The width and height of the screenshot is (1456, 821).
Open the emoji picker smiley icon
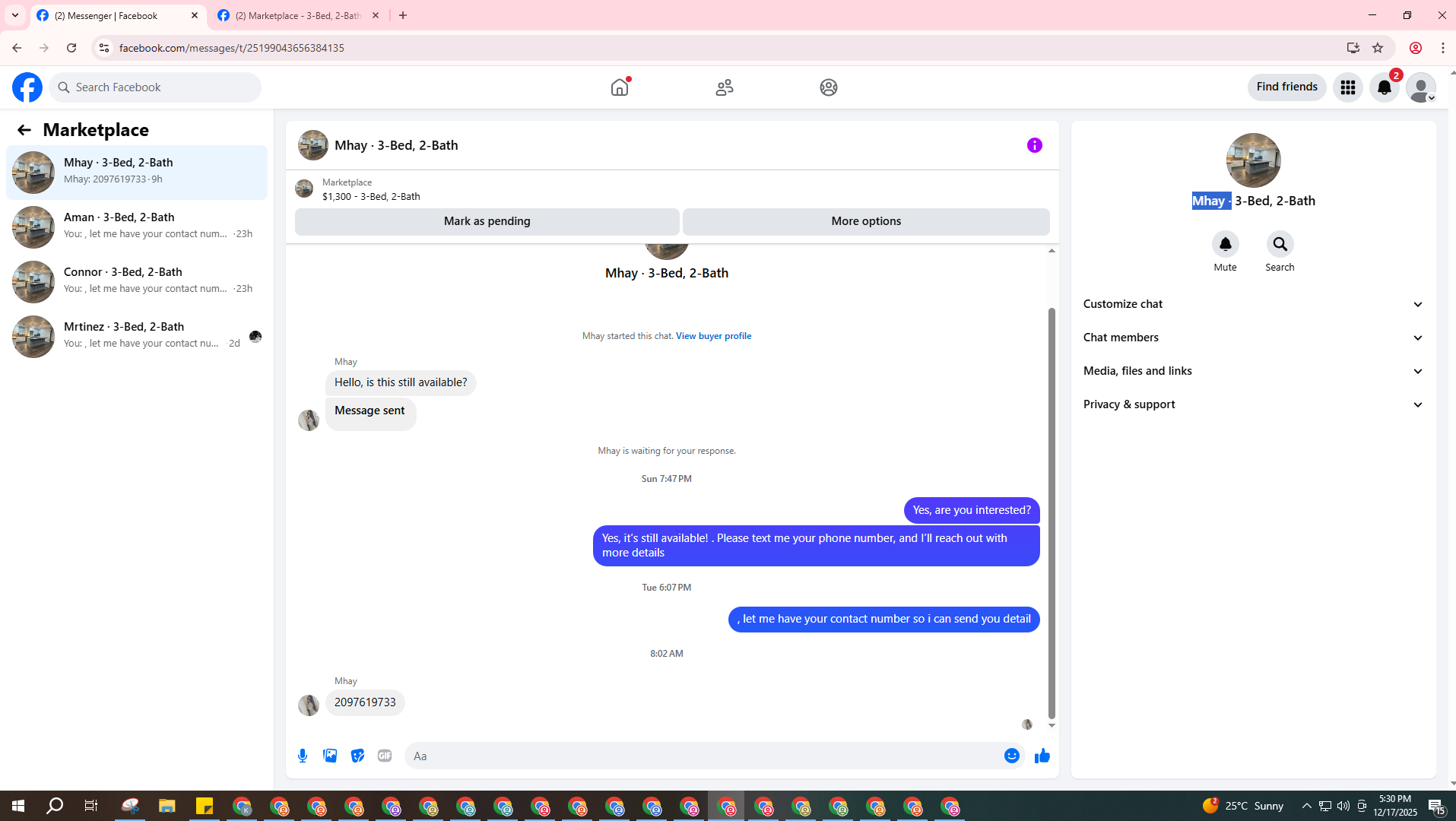[1012, 756]
